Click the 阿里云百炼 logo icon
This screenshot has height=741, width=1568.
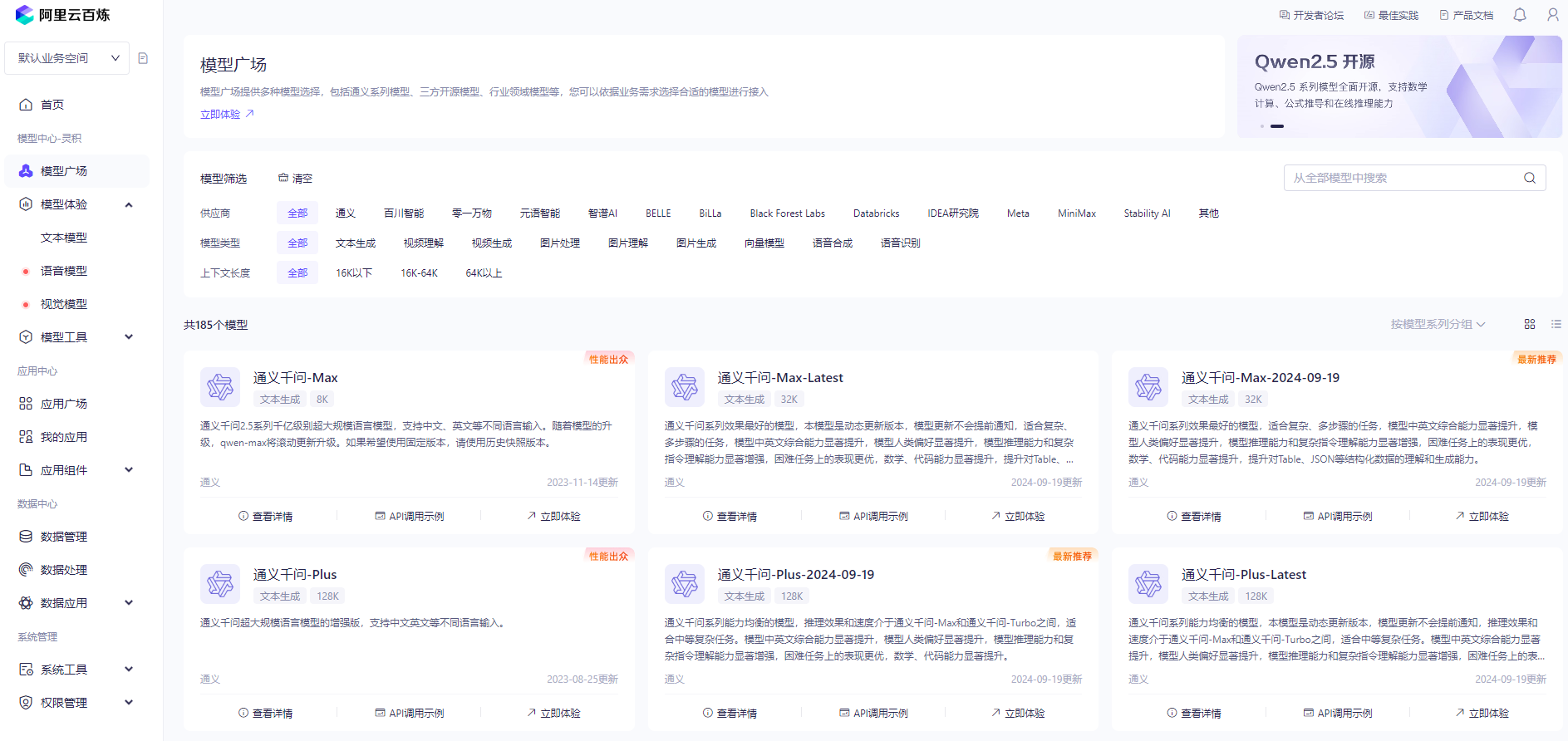click(x=25, y=15)
